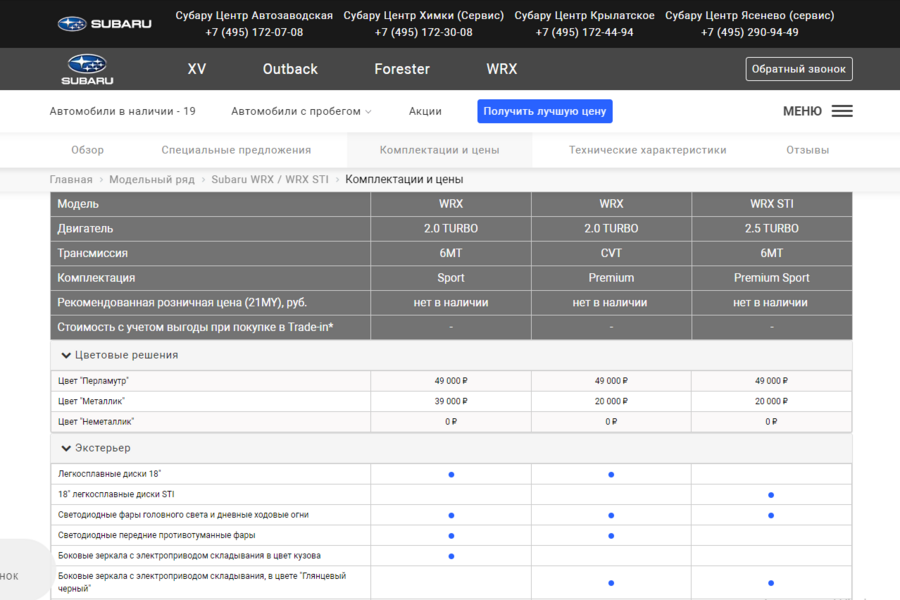Click the Premium Sport trim cell
The image size is (900, 600).
772,278
